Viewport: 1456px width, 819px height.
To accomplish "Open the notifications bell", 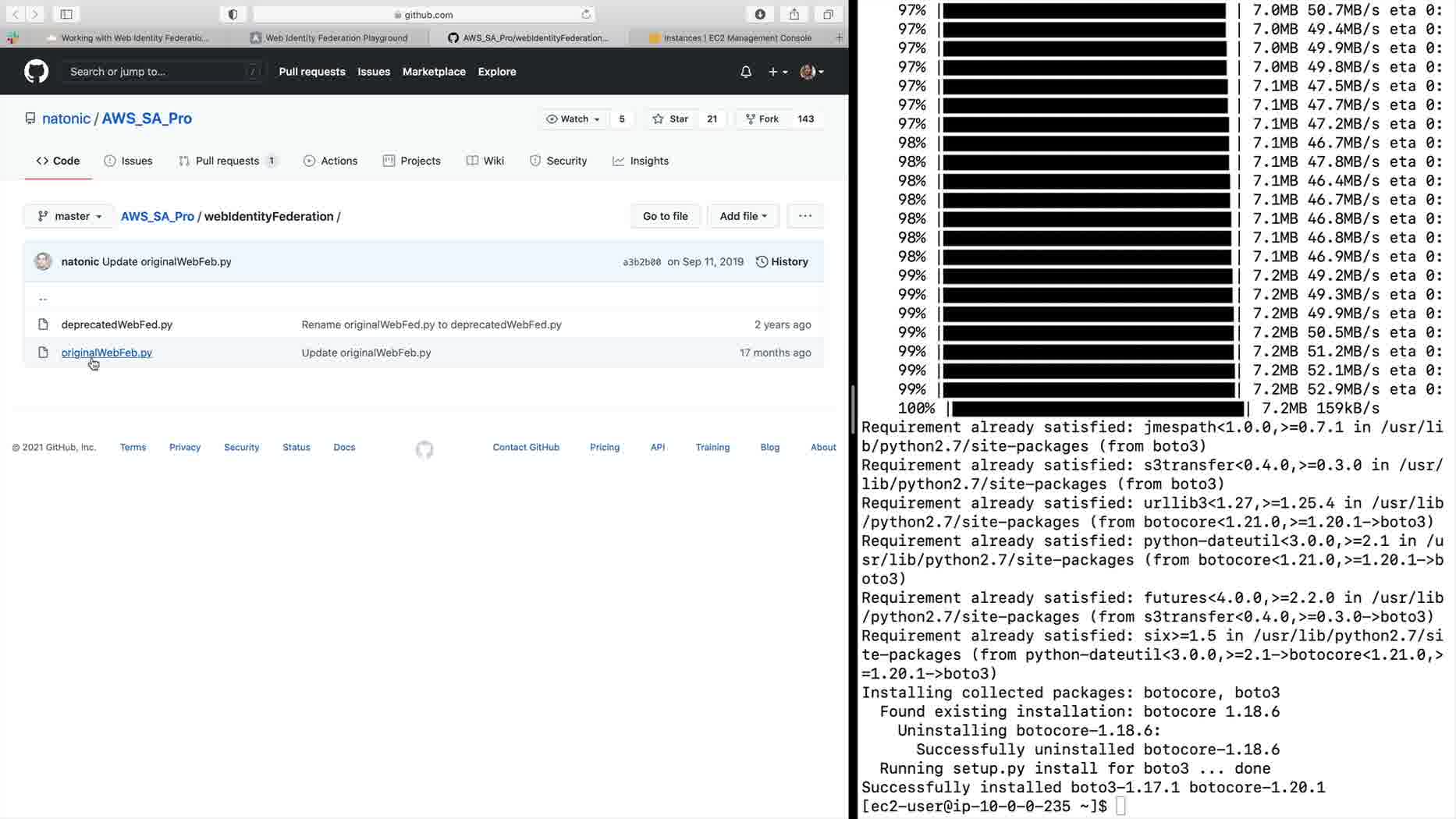I will pos(746,72).
